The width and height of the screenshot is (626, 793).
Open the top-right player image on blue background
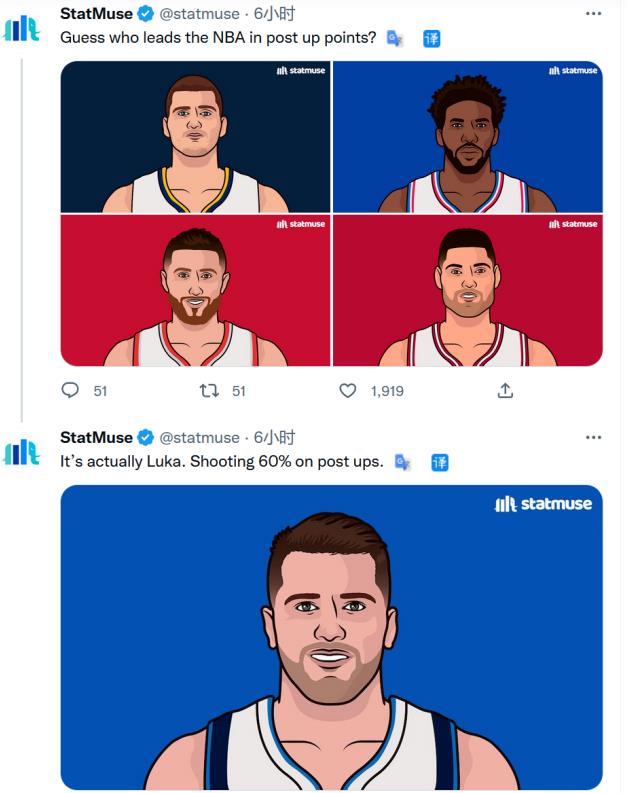468,137
